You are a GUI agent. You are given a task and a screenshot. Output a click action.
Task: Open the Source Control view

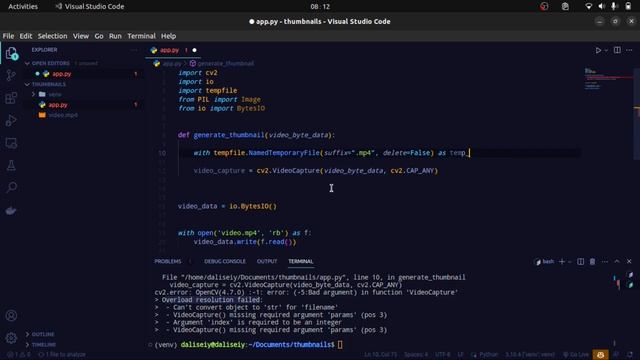pos(11,75)
